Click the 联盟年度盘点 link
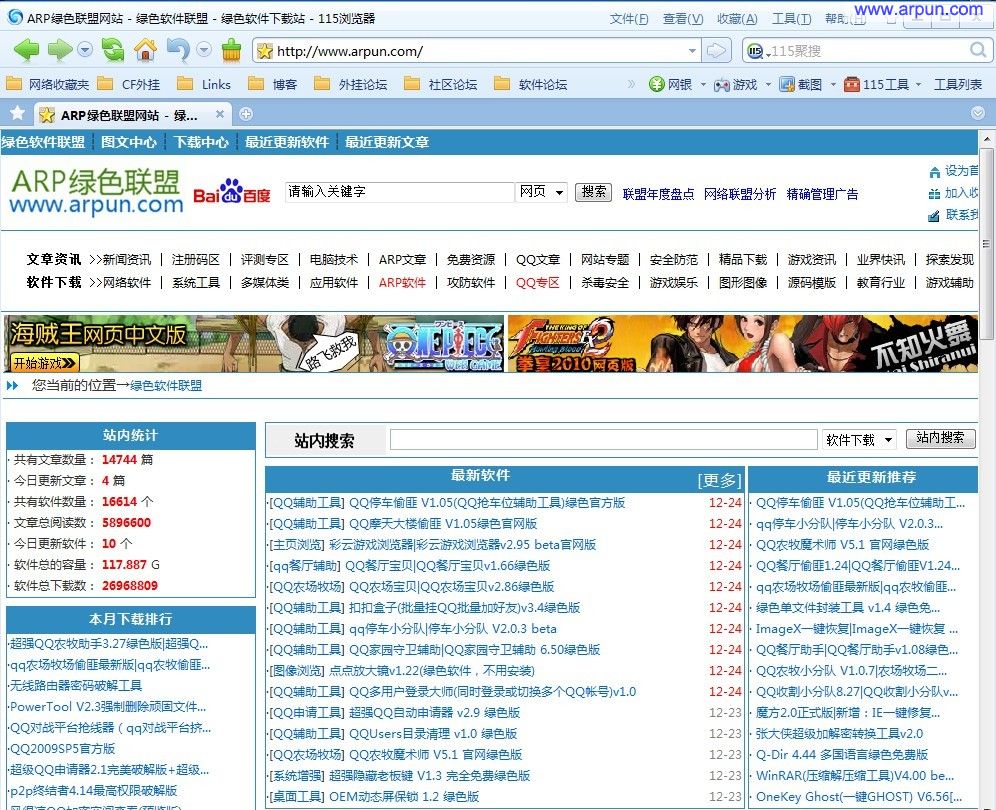This screenshot has height=810, width=996. (x=658, y=194)
